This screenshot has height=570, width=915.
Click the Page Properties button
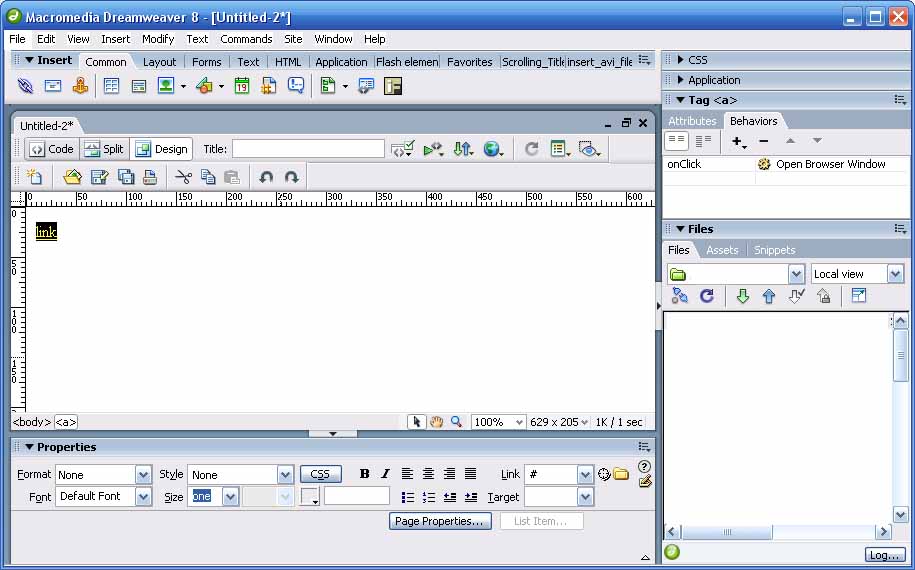point(439,521)
